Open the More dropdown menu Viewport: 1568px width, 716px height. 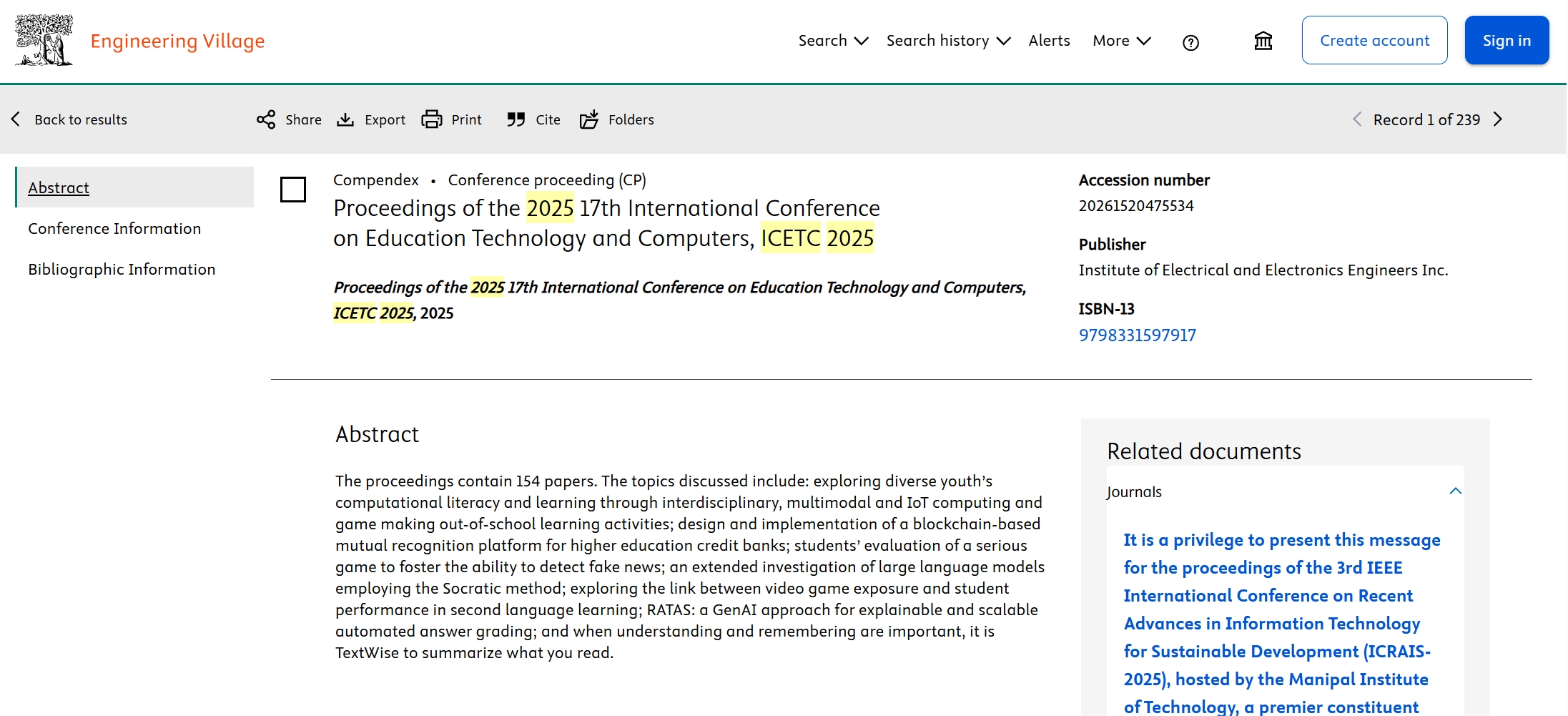coord(1121,41)
